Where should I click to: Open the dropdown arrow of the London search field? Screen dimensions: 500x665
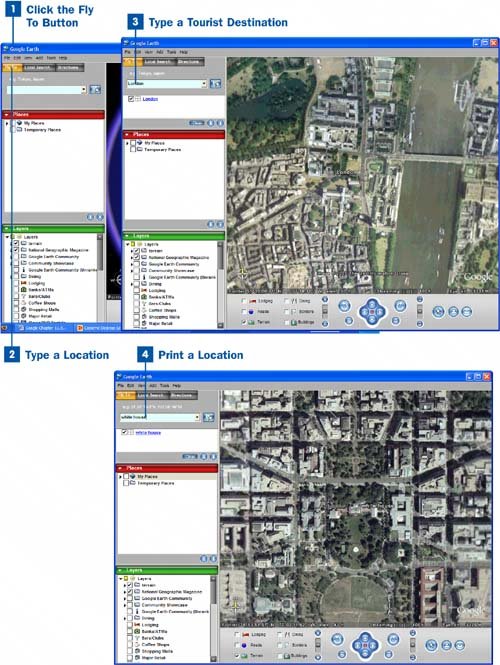pyautogui.click(x=204, y=84)
